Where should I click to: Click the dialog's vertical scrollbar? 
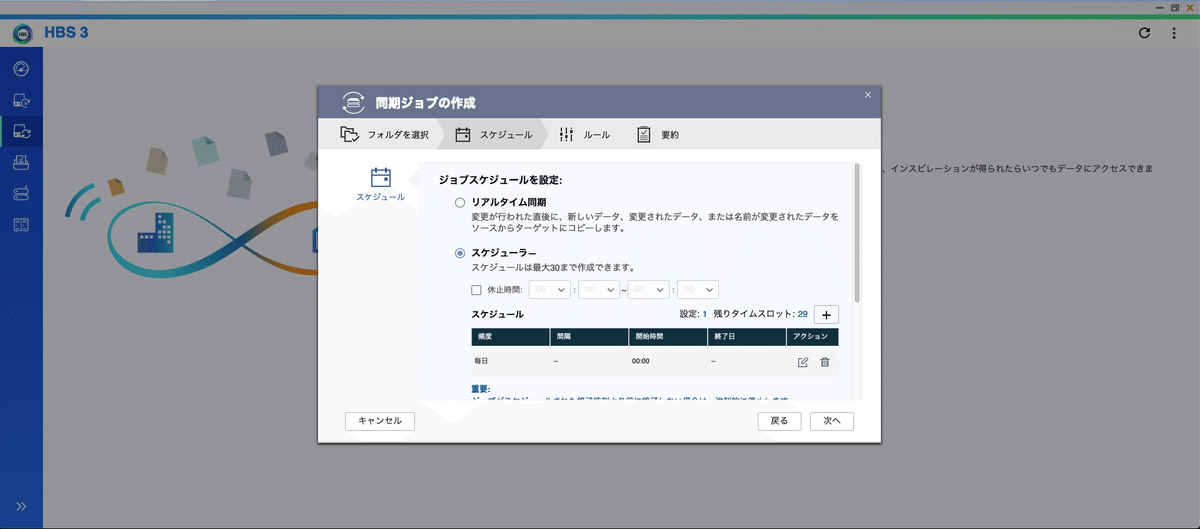[x=857, y=233]
